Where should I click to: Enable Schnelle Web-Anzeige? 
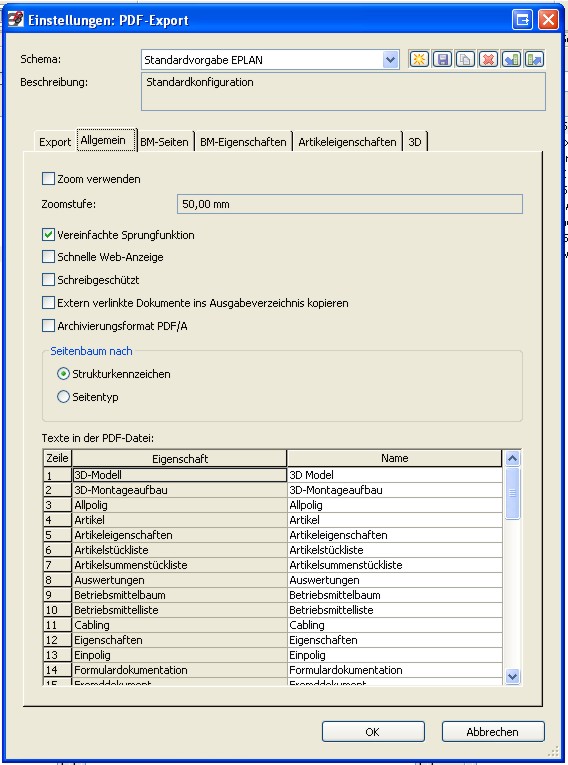48,257
